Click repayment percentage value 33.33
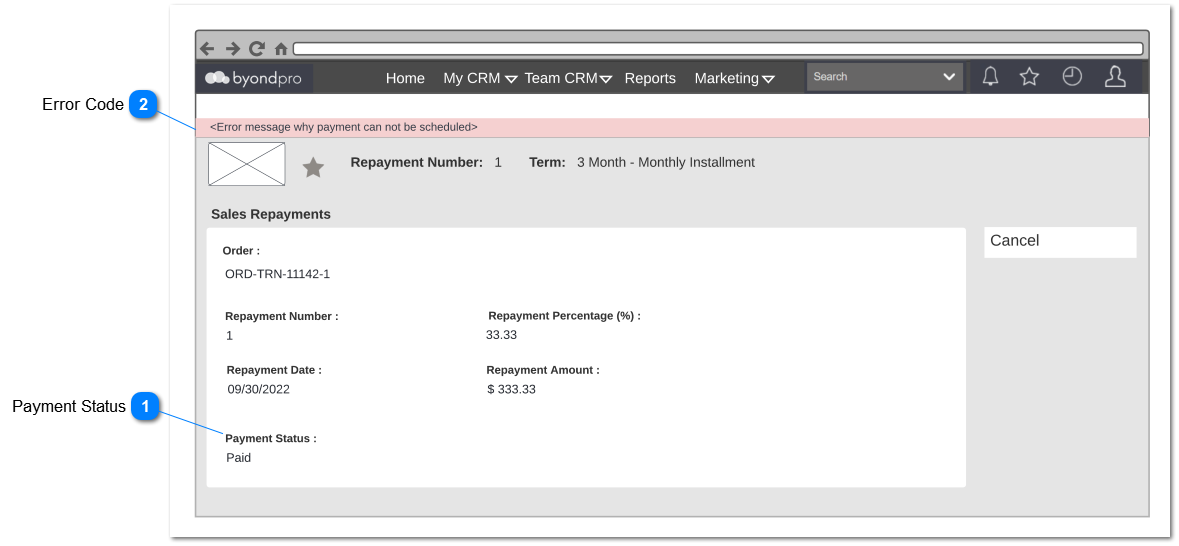The image size is (1179, 546). click(502, 335)
